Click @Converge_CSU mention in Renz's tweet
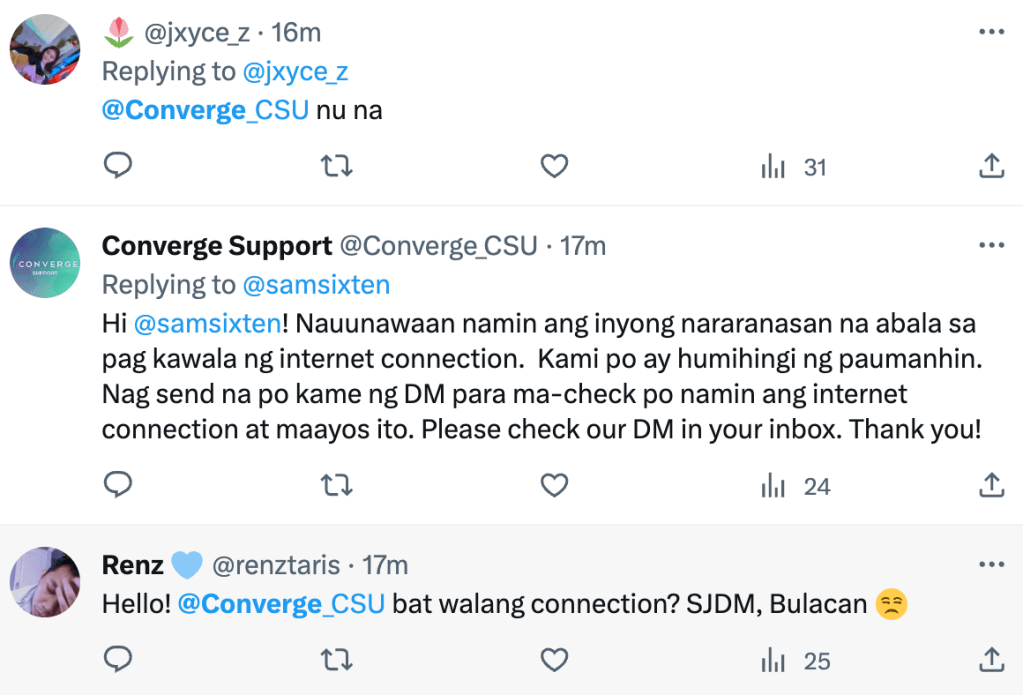 click(x=281, y=605)
